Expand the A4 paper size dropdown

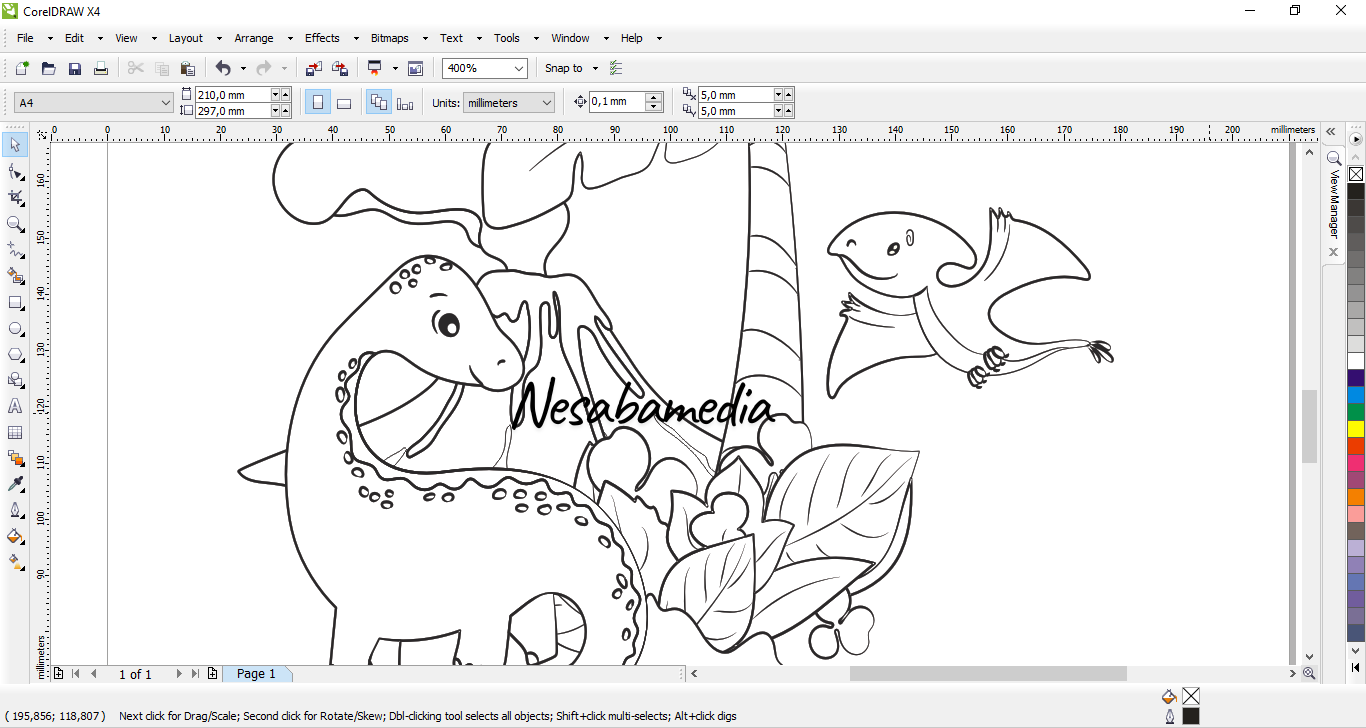coord(165,102)
